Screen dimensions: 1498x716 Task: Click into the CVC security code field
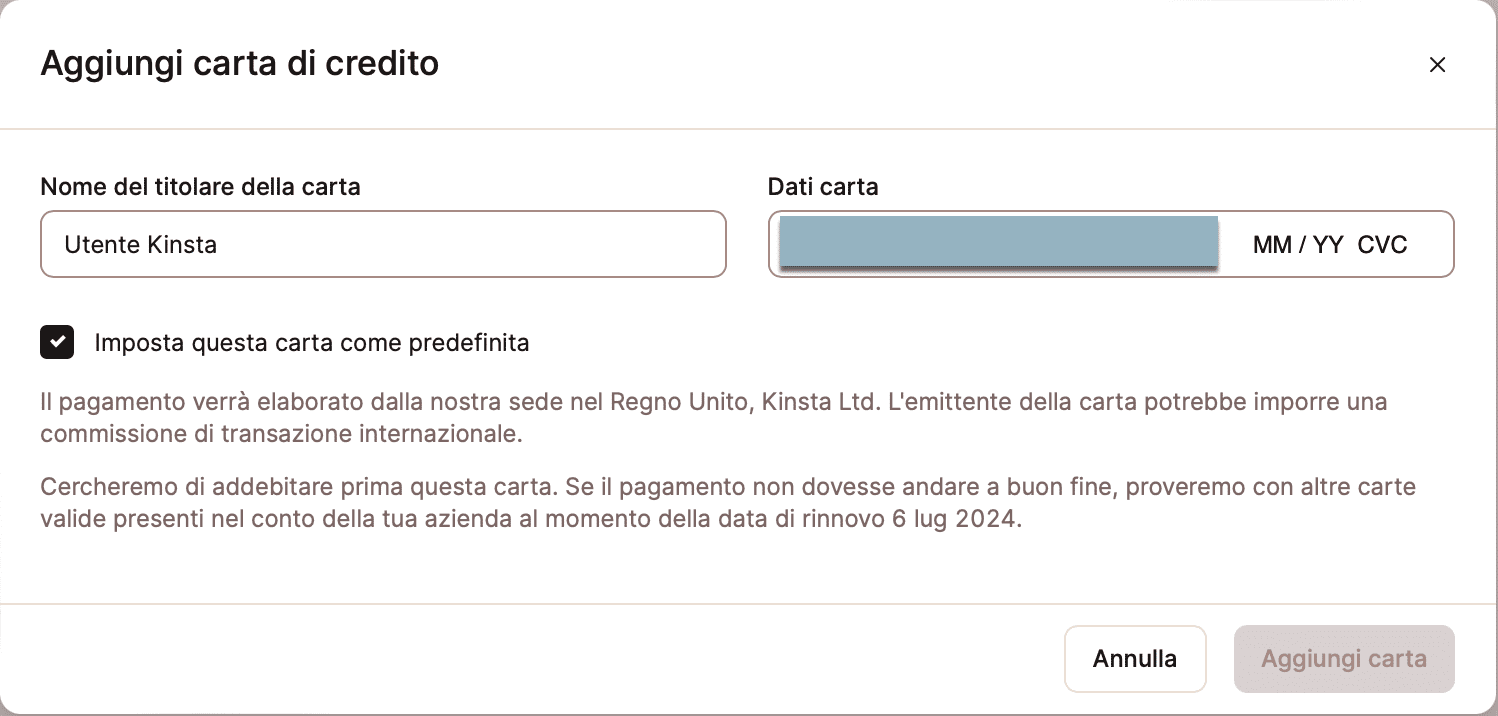point(1382,244)
